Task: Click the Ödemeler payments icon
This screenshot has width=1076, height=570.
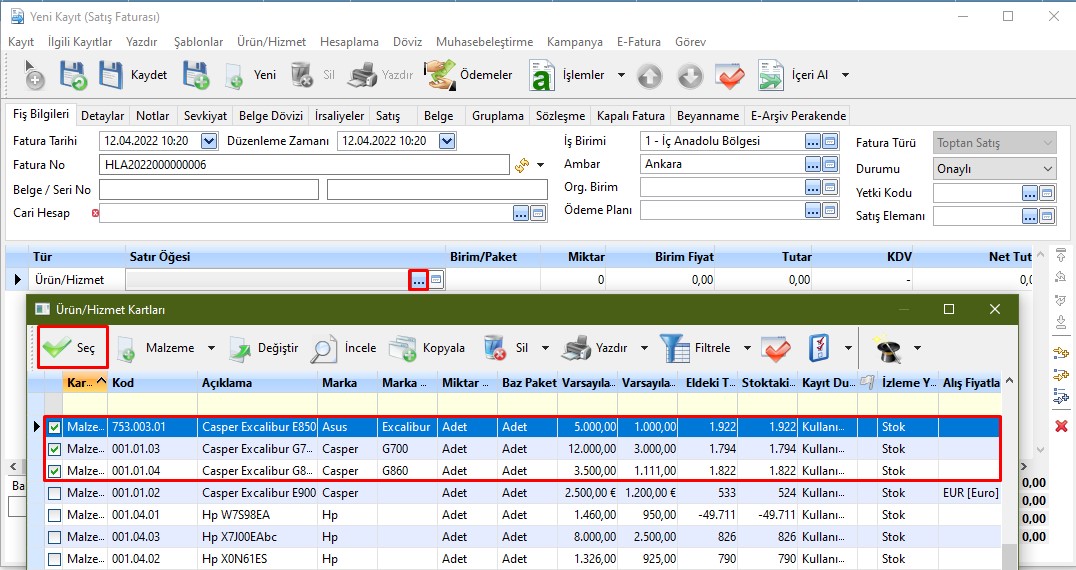Action: pos(439,75)
